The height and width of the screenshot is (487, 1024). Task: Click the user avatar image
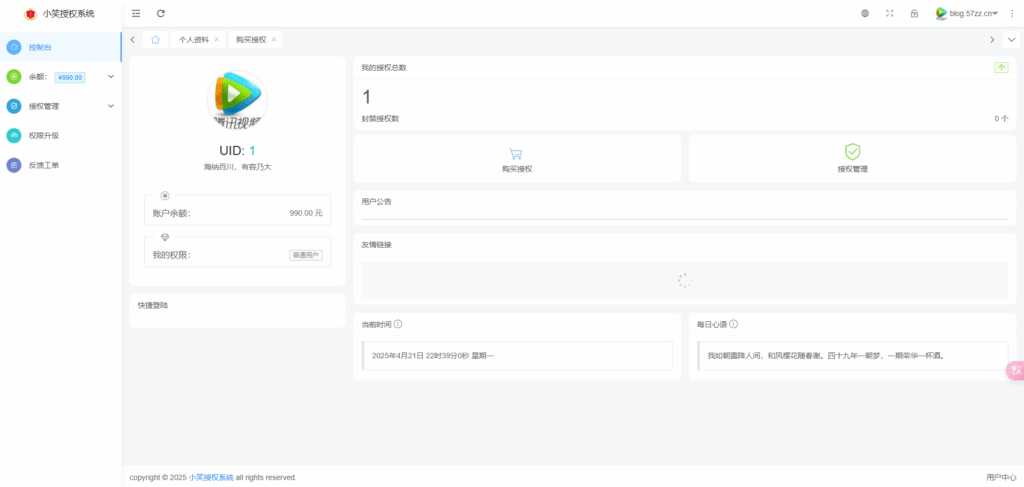pyautogui.click(x=237, y=99)
